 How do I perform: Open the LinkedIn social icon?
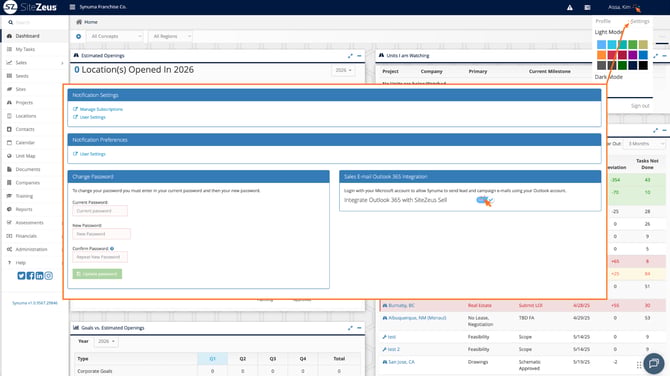click(x=39, y=276)
